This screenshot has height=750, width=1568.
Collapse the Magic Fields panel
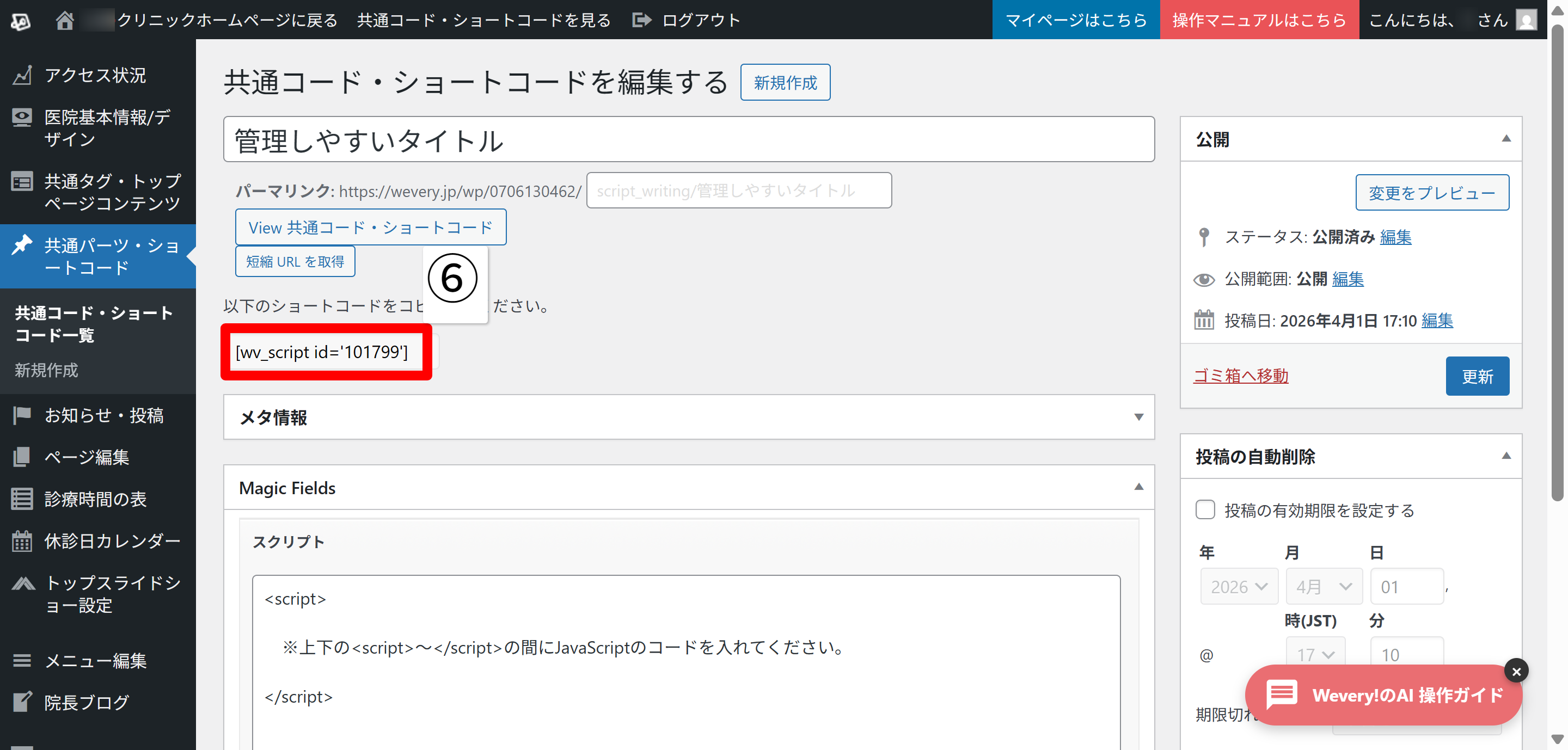[x=1138, y=487]
